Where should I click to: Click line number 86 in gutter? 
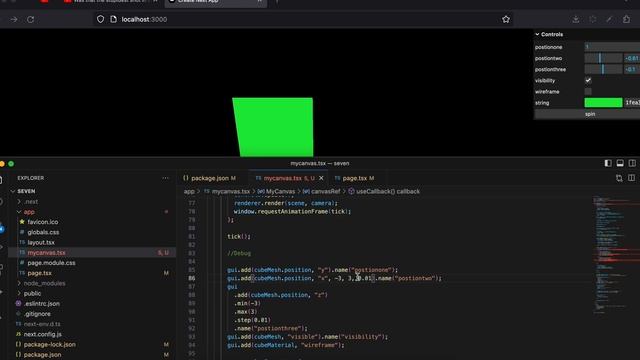point(191,278)
